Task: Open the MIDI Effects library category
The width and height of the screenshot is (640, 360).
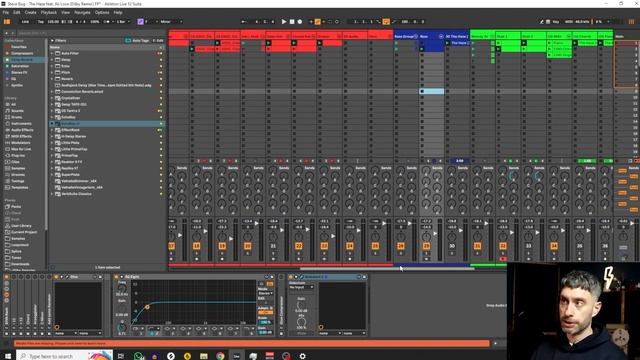Action: click(21, 136)
